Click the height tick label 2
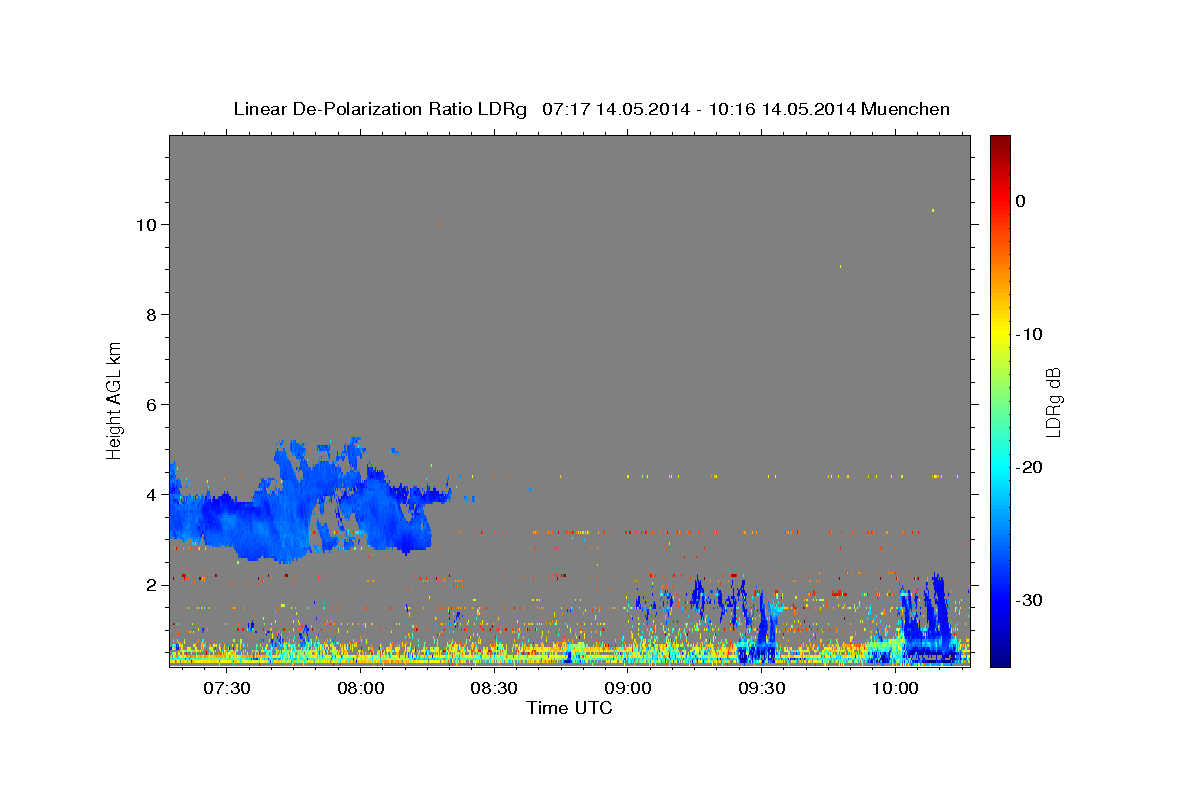The height and width of the screenshot is (800, 1200). point(151,584)
